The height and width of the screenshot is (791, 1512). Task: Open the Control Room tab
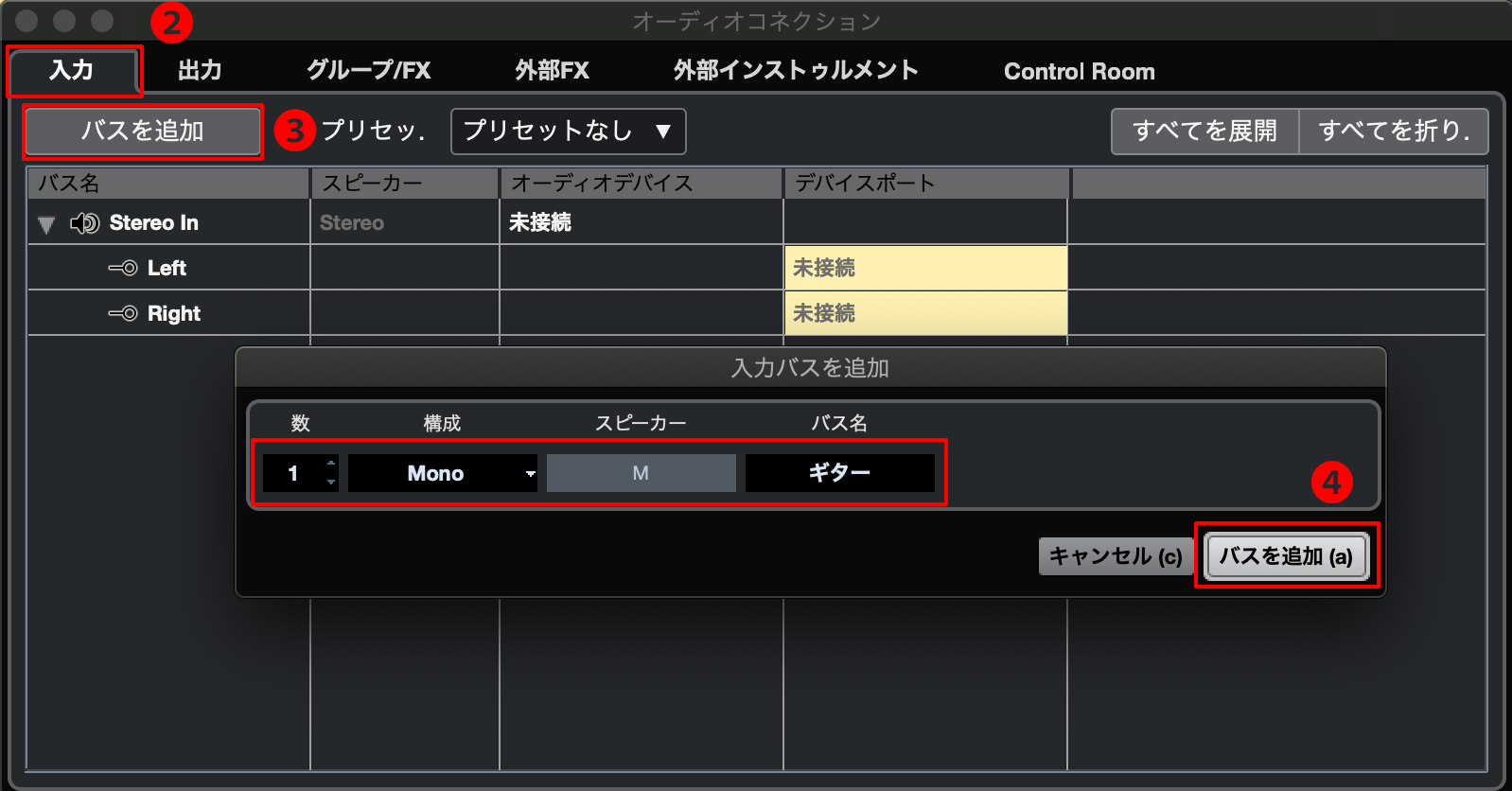[1079, 72]
